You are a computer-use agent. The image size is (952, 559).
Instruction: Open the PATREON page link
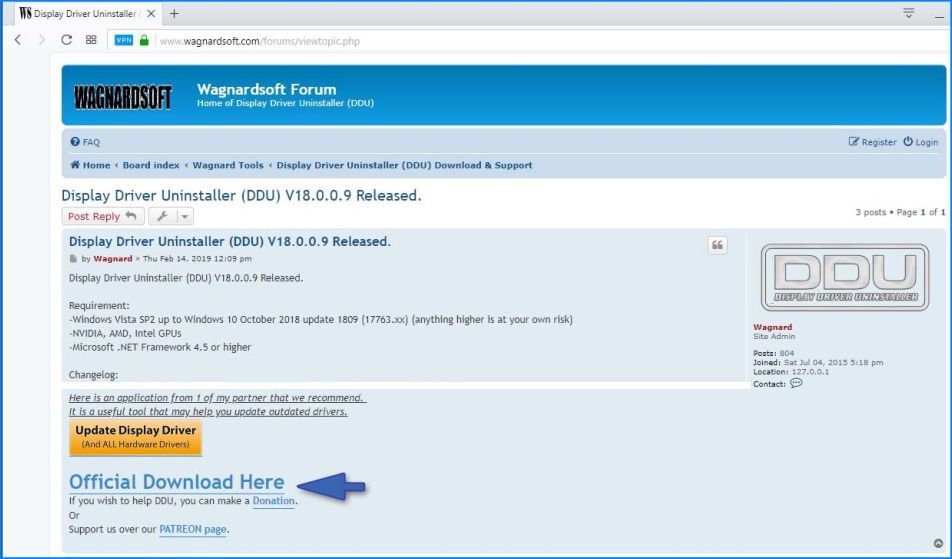click(193, 528)
